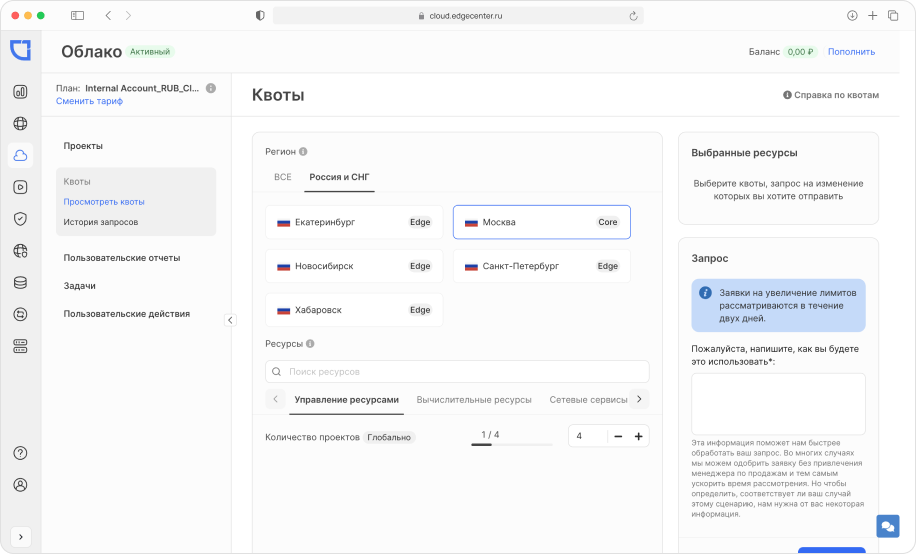This screenshot has width=916, height=554.
Task: Open the cloud section in left sidebar
Action: pyautogui.click(x=20, y=155)
